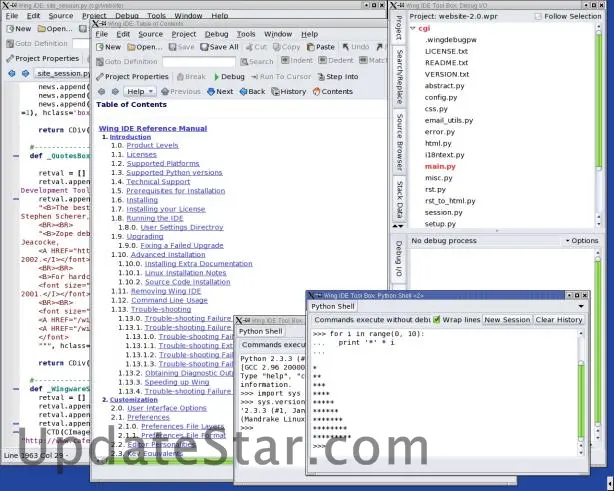Image resolution: width=614 pixels, height=491 pixels.
Task: Open Options dropdown in Debug I/O panel
Action: pos(582,241)
